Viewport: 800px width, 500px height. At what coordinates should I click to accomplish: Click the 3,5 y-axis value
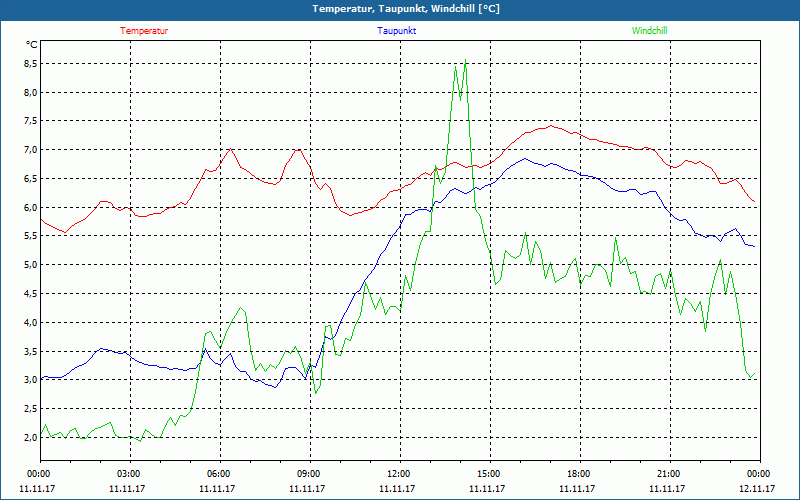coord(31,351)
